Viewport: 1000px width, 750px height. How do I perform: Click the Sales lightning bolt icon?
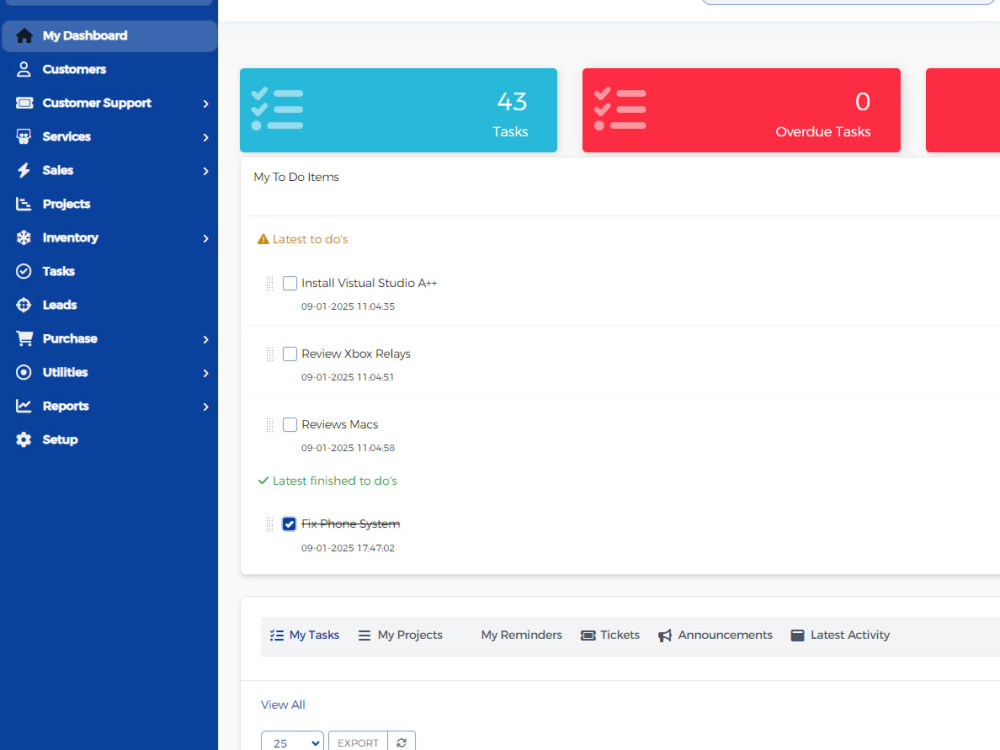coord(24,170)
